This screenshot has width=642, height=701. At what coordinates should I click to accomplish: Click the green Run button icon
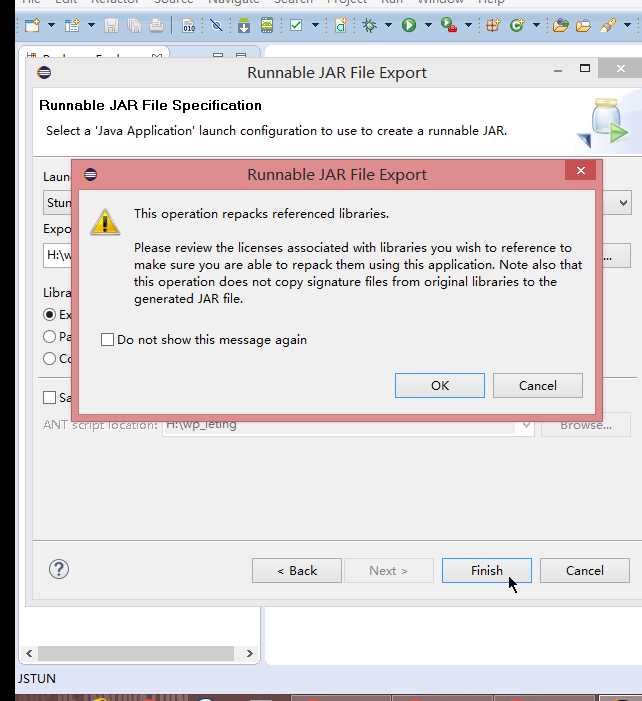[x=409, y=25]
